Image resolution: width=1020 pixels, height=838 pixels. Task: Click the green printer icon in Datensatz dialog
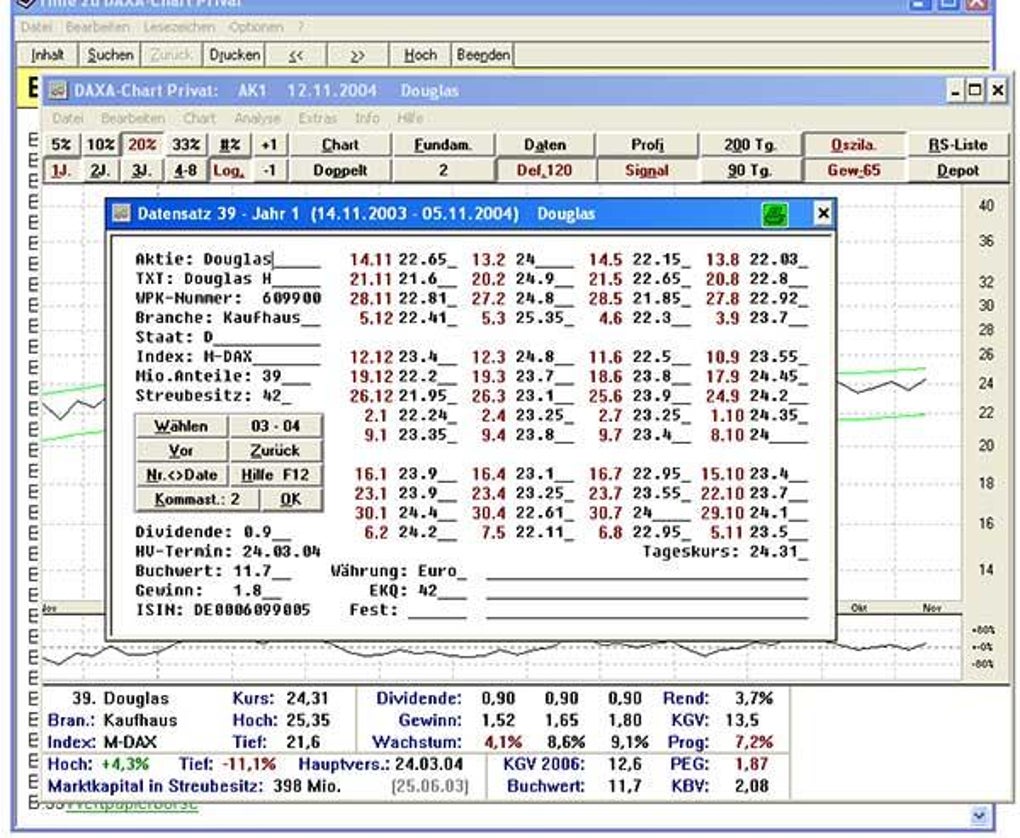pyautogui.click(x=774, y=214)
